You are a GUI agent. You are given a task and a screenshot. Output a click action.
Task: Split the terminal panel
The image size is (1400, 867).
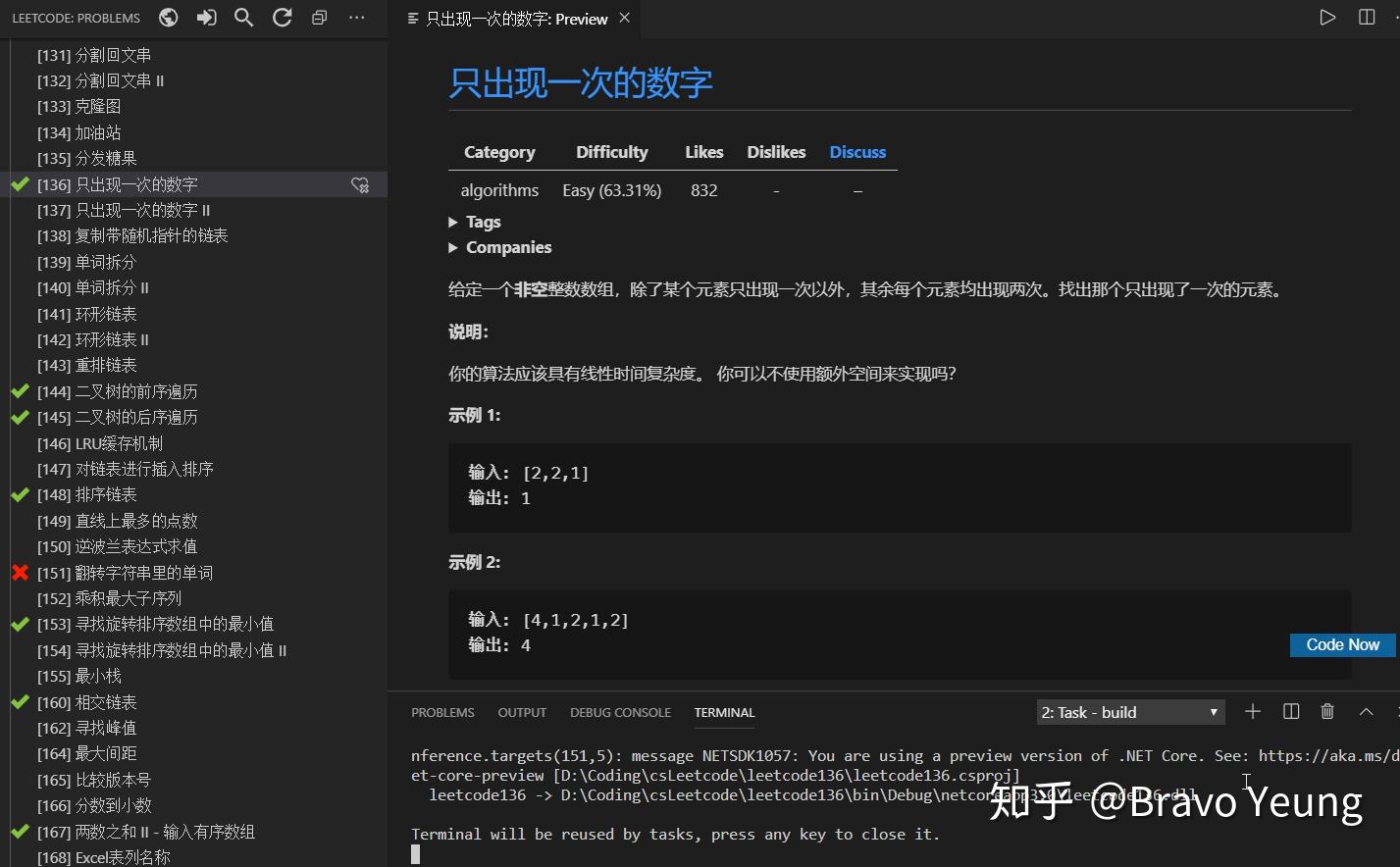coord(1290,711)
